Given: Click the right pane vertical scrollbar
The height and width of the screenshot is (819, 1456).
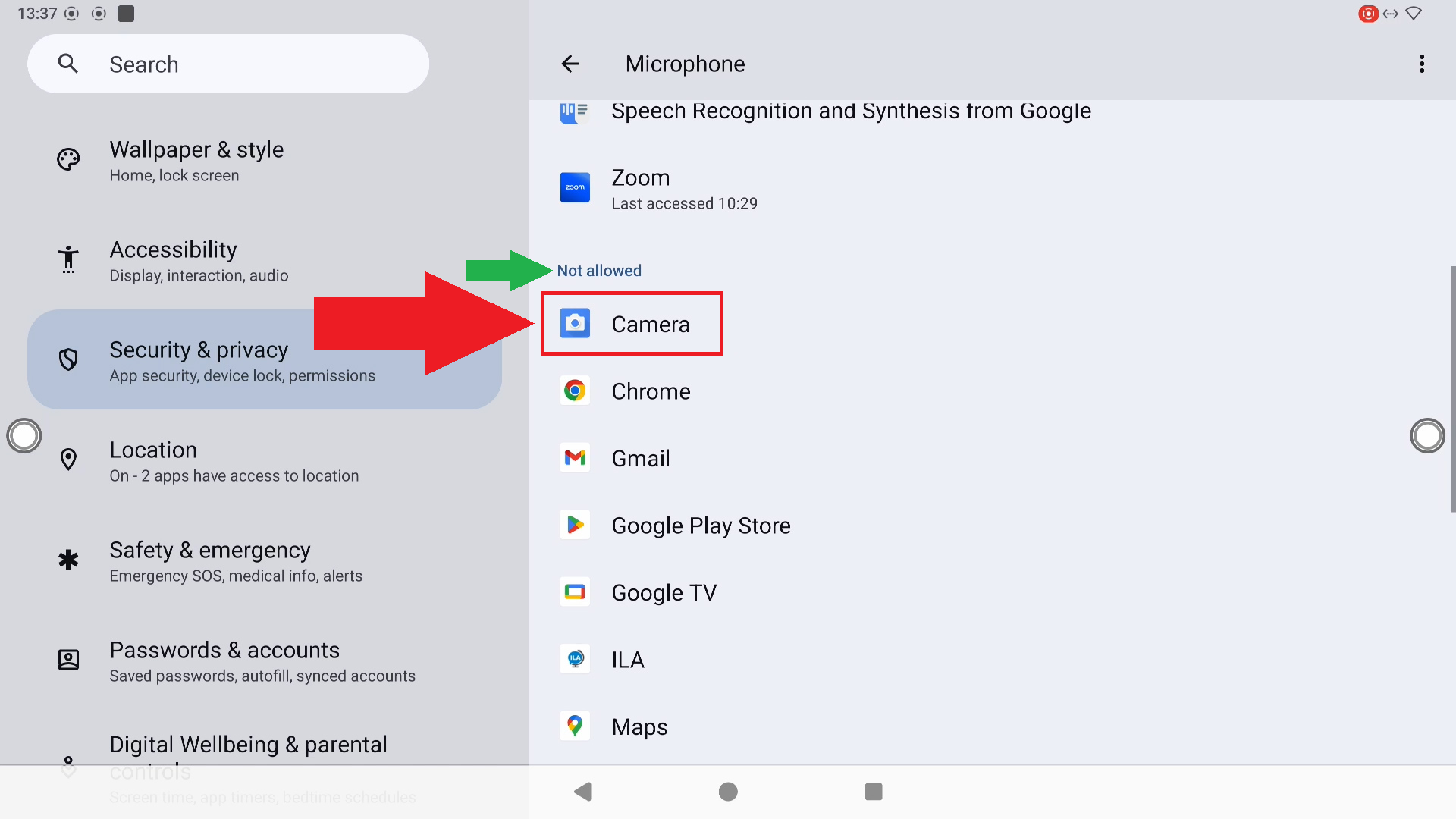Looking at the screenshot, I should click(x=1452, y=388).
